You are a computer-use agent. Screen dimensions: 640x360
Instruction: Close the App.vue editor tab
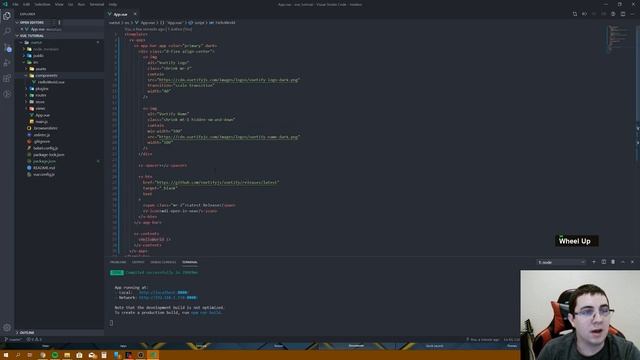[135, 14]
